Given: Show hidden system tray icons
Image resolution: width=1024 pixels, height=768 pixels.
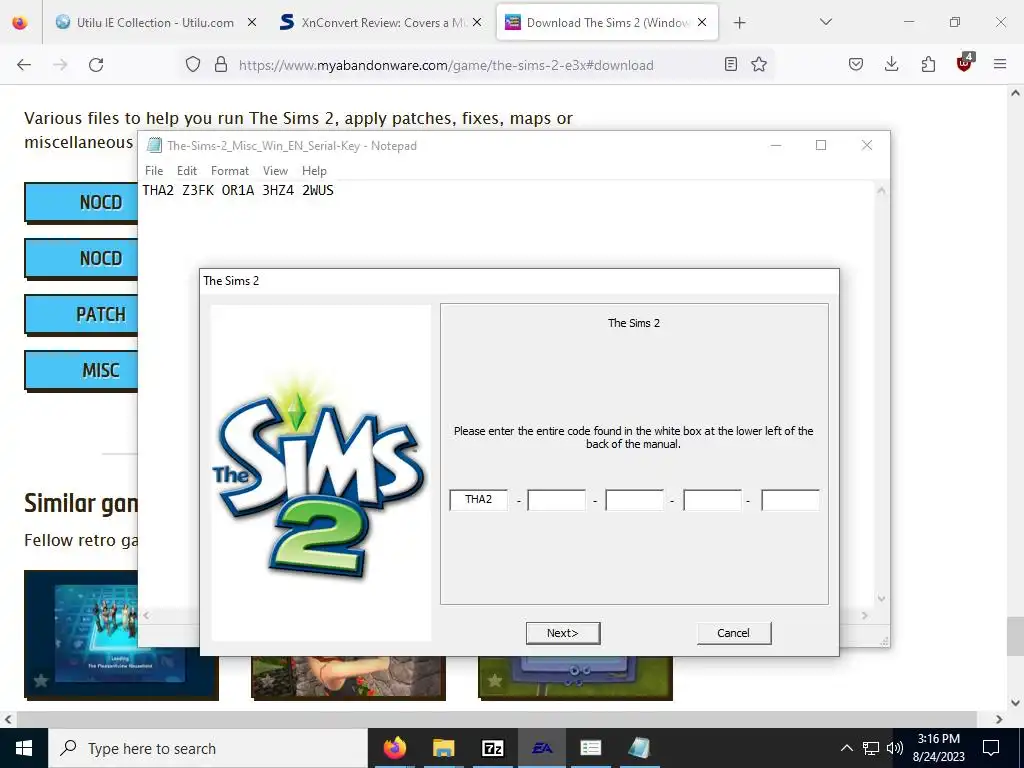Looking at the screenshot, I should (846, 748).
